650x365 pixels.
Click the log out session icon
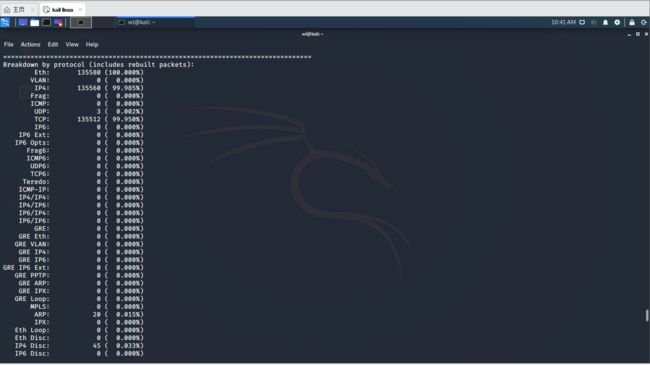click(x=644, y=22)
